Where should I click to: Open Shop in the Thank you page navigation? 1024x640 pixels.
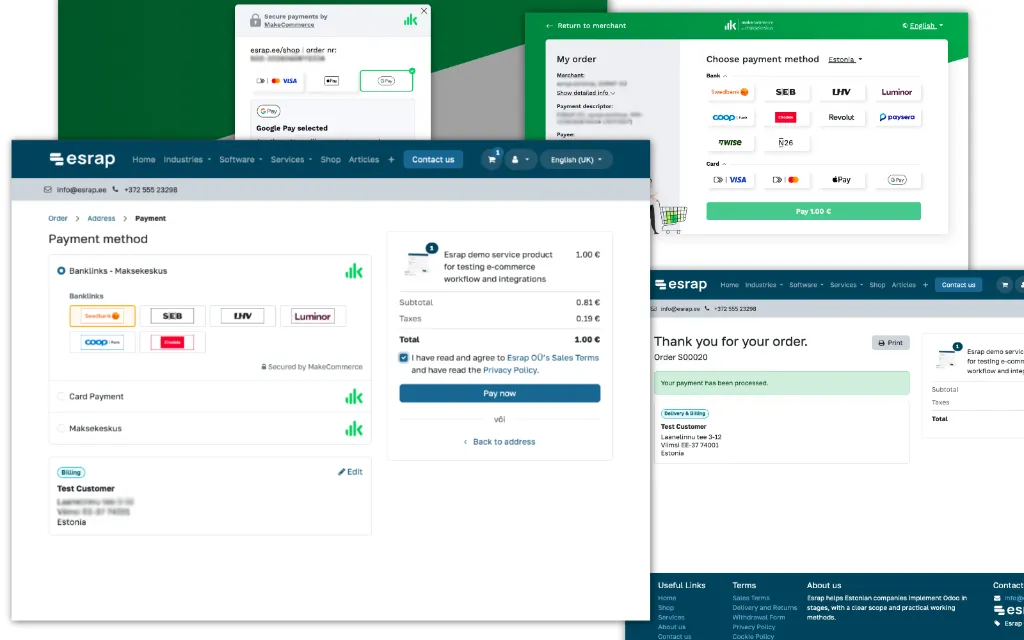click(877, 285)
